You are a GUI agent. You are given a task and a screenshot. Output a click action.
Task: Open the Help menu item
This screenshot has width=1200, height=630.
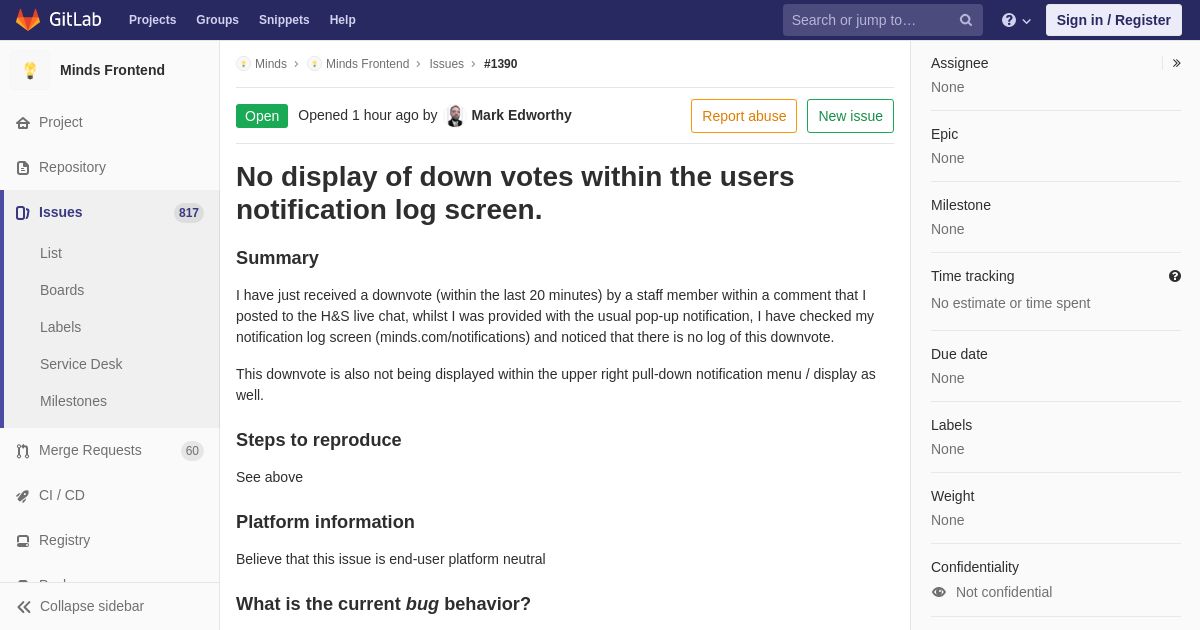coord(343,20)
